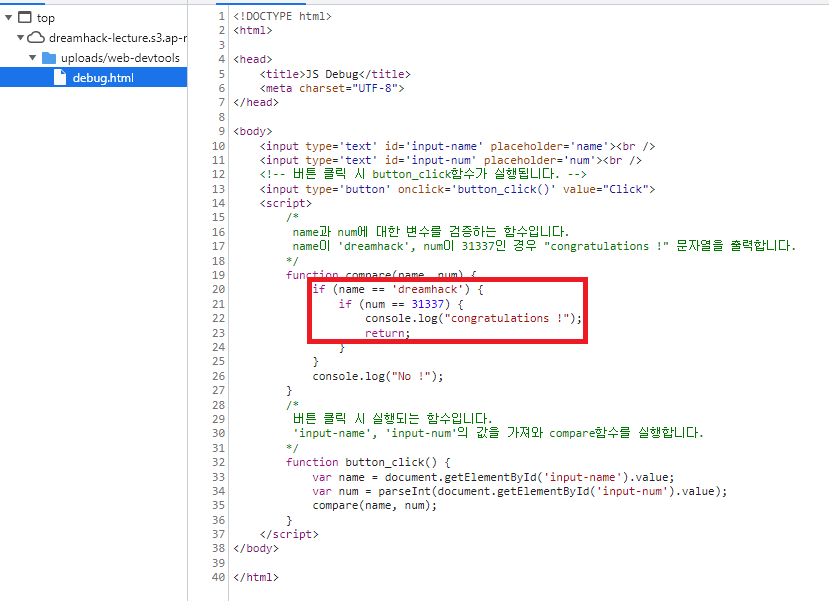Screen dimensions: 829x601
Task: Set breakpoint on line number 22
Action: (x=218, y=318)
